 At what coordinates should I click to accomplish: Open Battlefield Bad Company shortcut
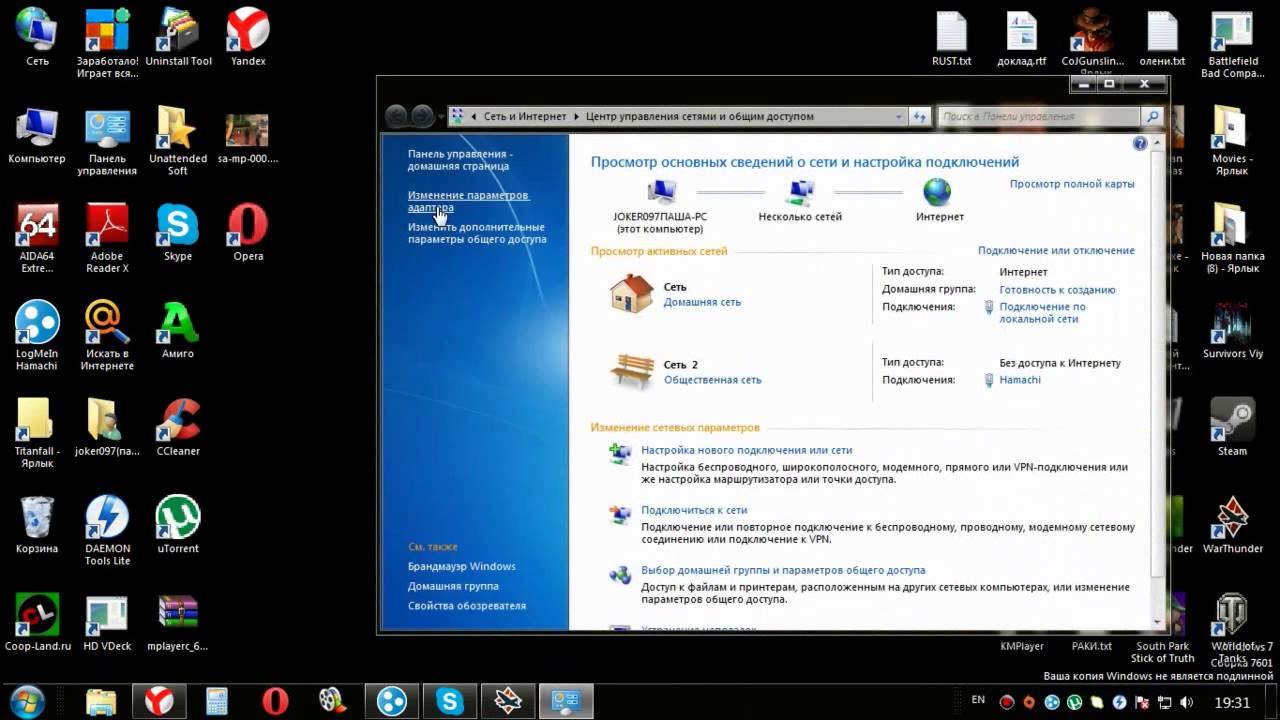(1232, 43)
